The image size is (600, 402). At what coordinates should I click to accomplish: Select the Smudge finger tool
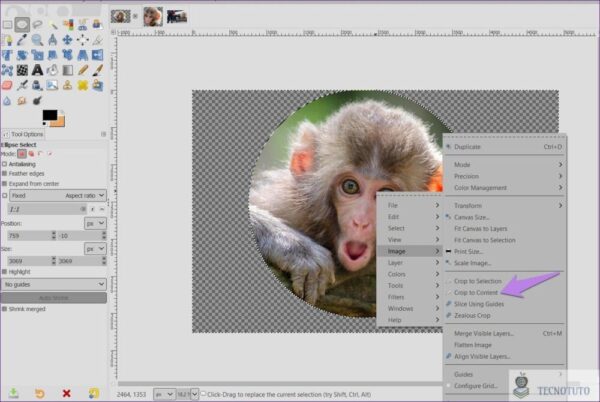tap(22, 101)
